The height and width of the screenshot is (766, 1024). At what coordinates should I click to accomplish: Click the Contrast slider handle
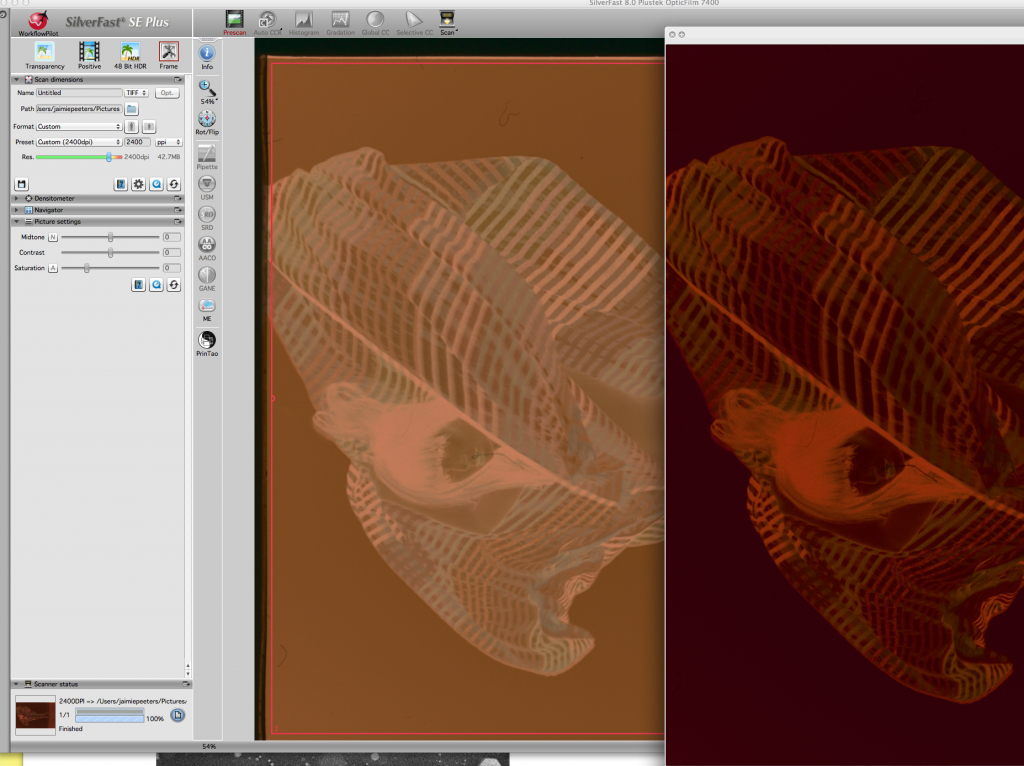click(x=110, y=252)
